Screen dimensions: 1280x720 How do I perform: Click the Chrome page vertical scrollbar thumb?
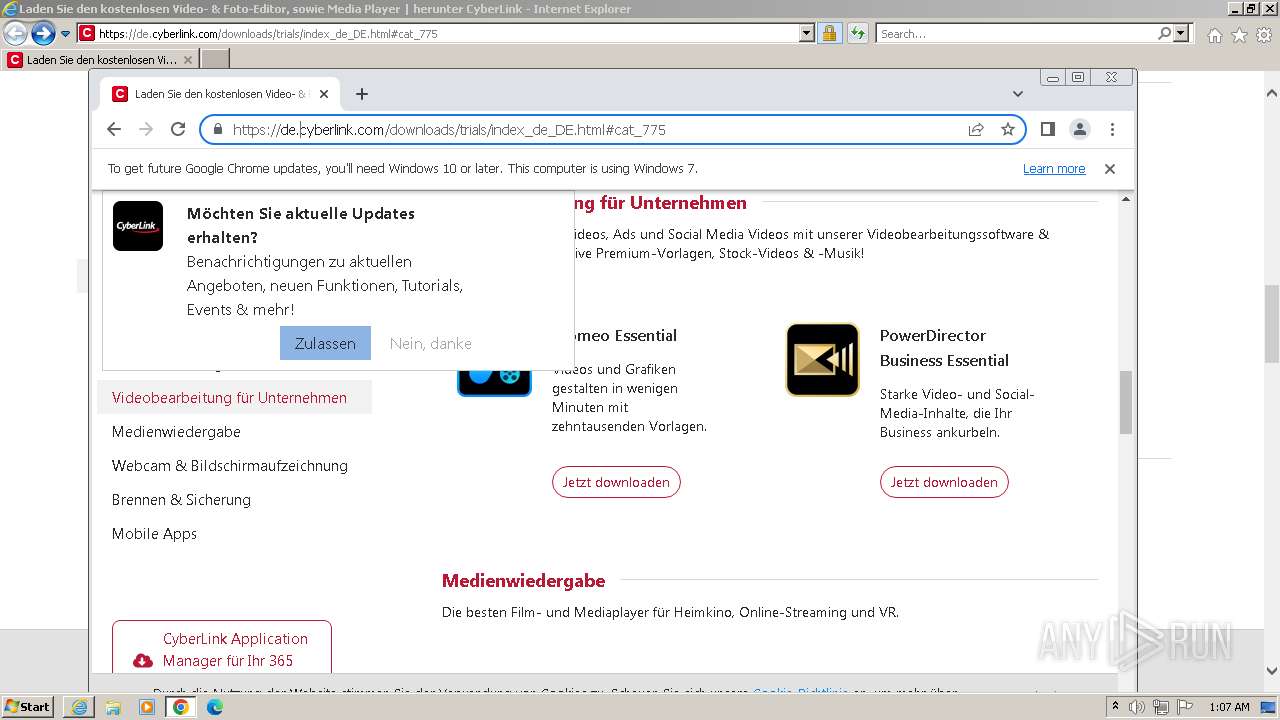pyautogui.click(x=1125, y=402)
